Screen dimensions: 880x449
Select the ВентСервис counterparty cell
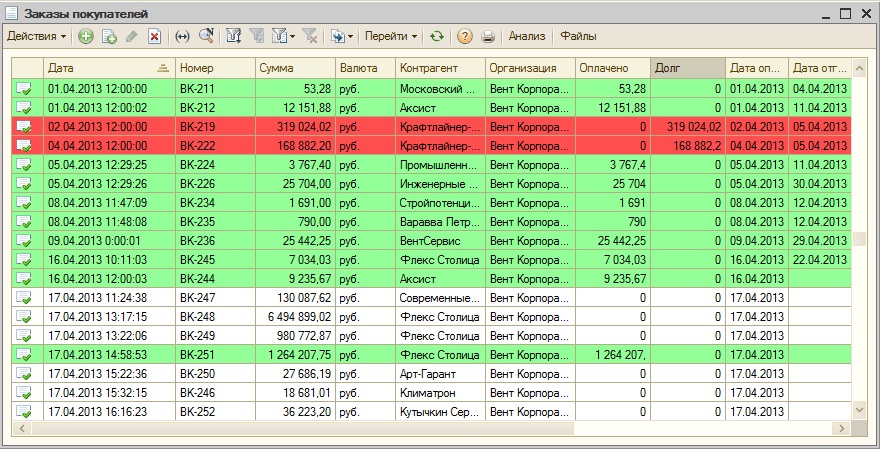coord(440,241)
